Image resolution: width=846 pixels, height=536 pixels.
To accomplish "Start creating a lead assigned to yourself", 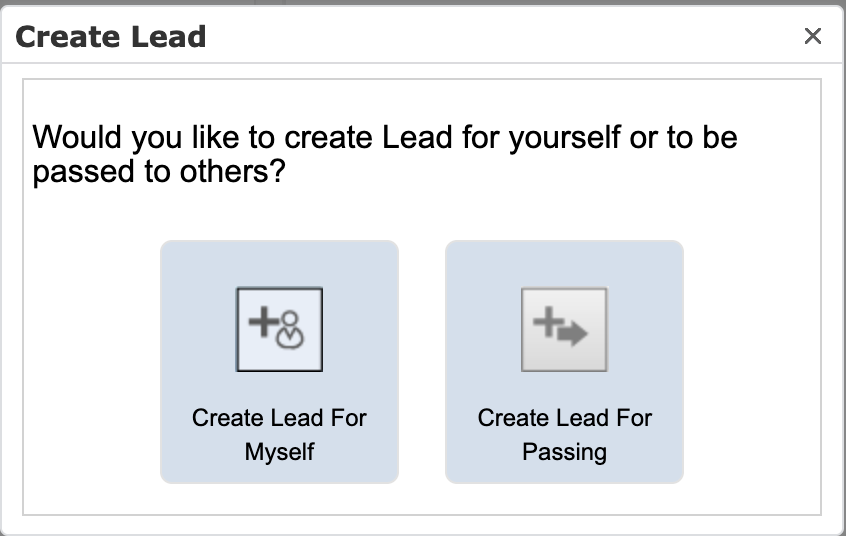I will pos(279,362).
